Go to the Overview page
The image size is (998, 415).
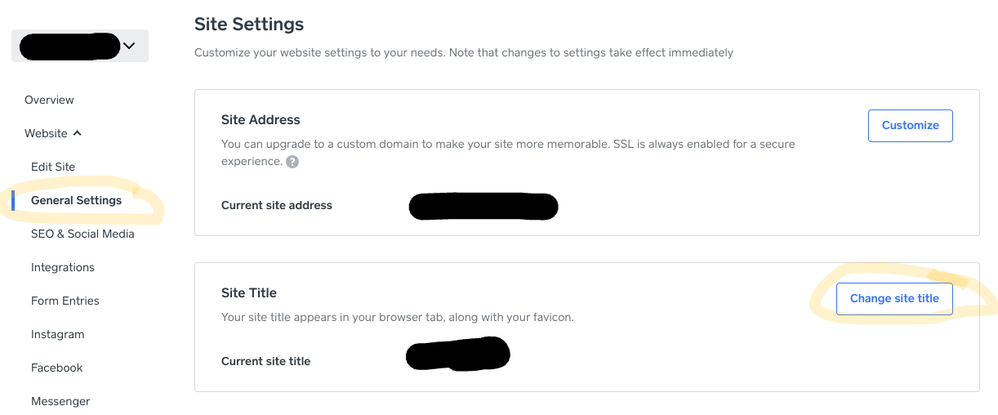49,100
